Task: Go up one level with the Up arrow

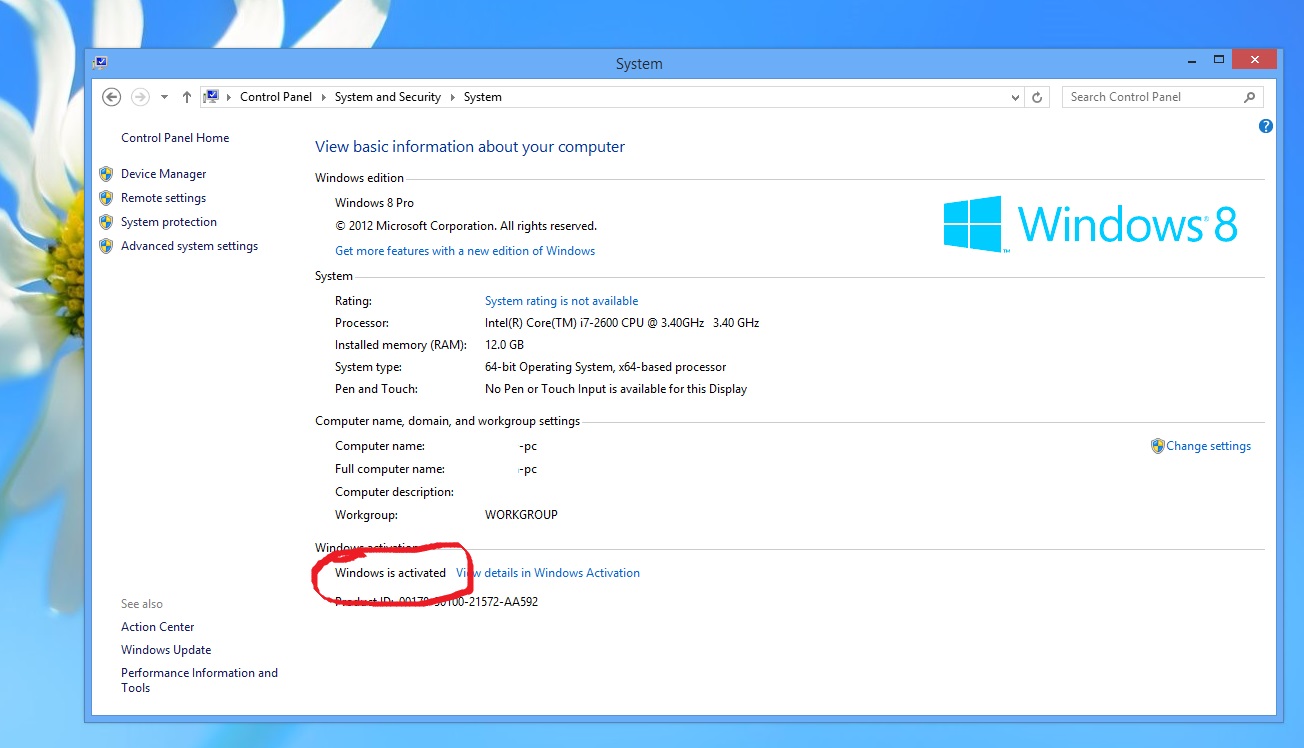Action: [x=187, y=97]
